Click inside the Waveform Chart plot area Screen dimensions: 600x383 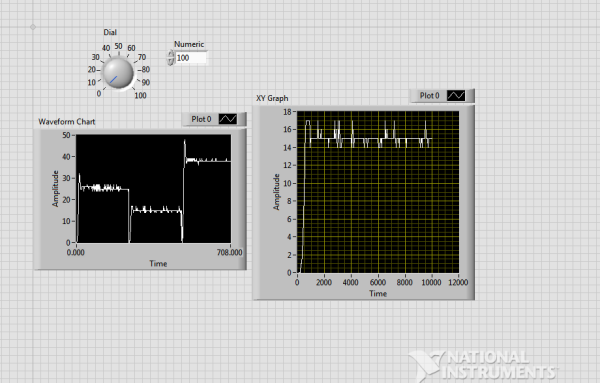tap(153, 189)
